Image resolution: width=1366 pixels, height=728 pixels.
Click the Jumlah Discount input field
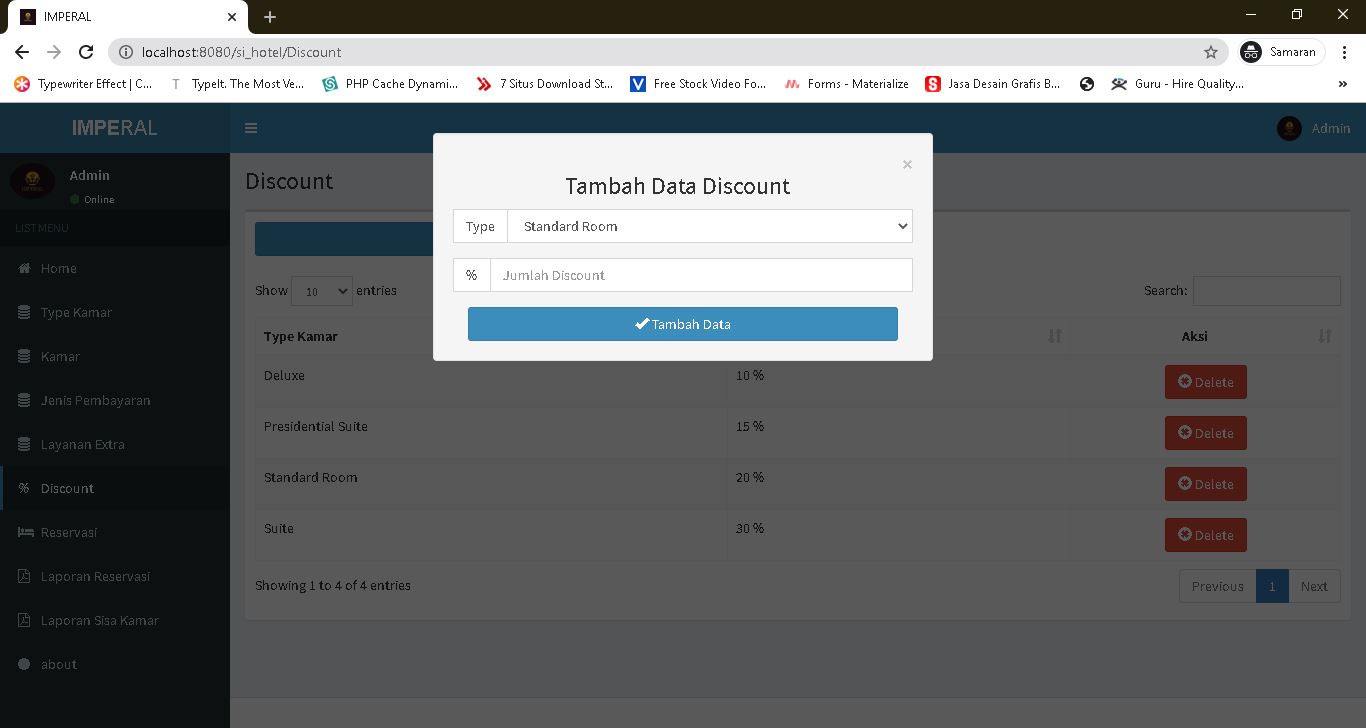point(701,275)
